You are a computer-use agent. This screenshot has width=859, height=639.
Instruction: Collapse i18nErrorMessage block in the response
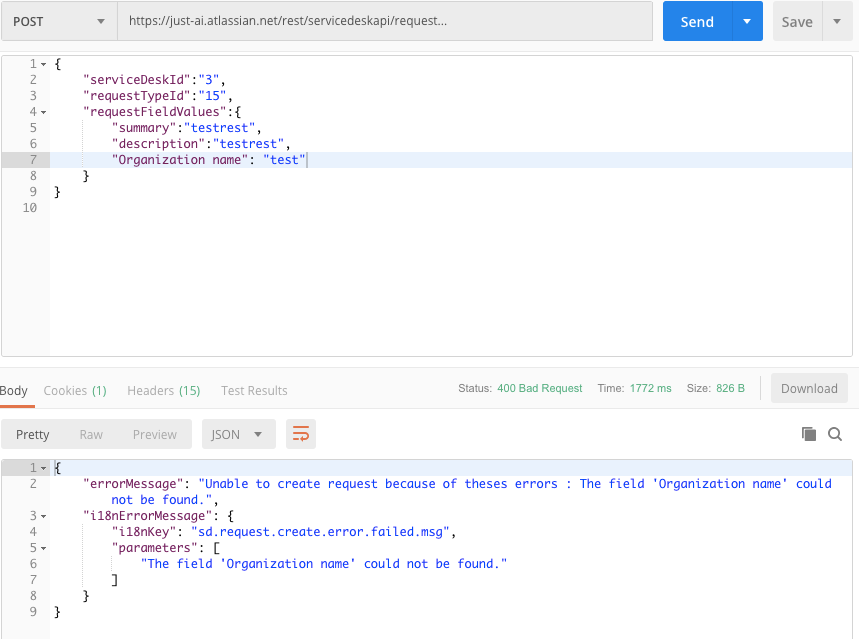44,516
